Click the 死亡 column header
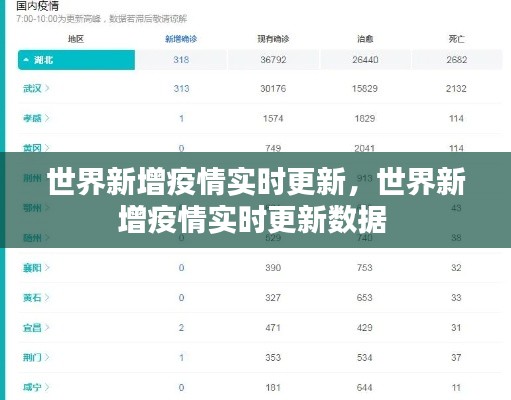The width and height of the screenshot is (511, 400). (x=456, y=39)
